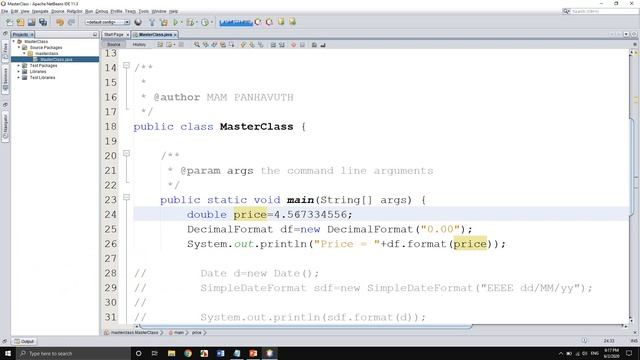Viewport: 640px width, 360px height.
Task: Click the taskbar search box
Action: tap(73, 353)
